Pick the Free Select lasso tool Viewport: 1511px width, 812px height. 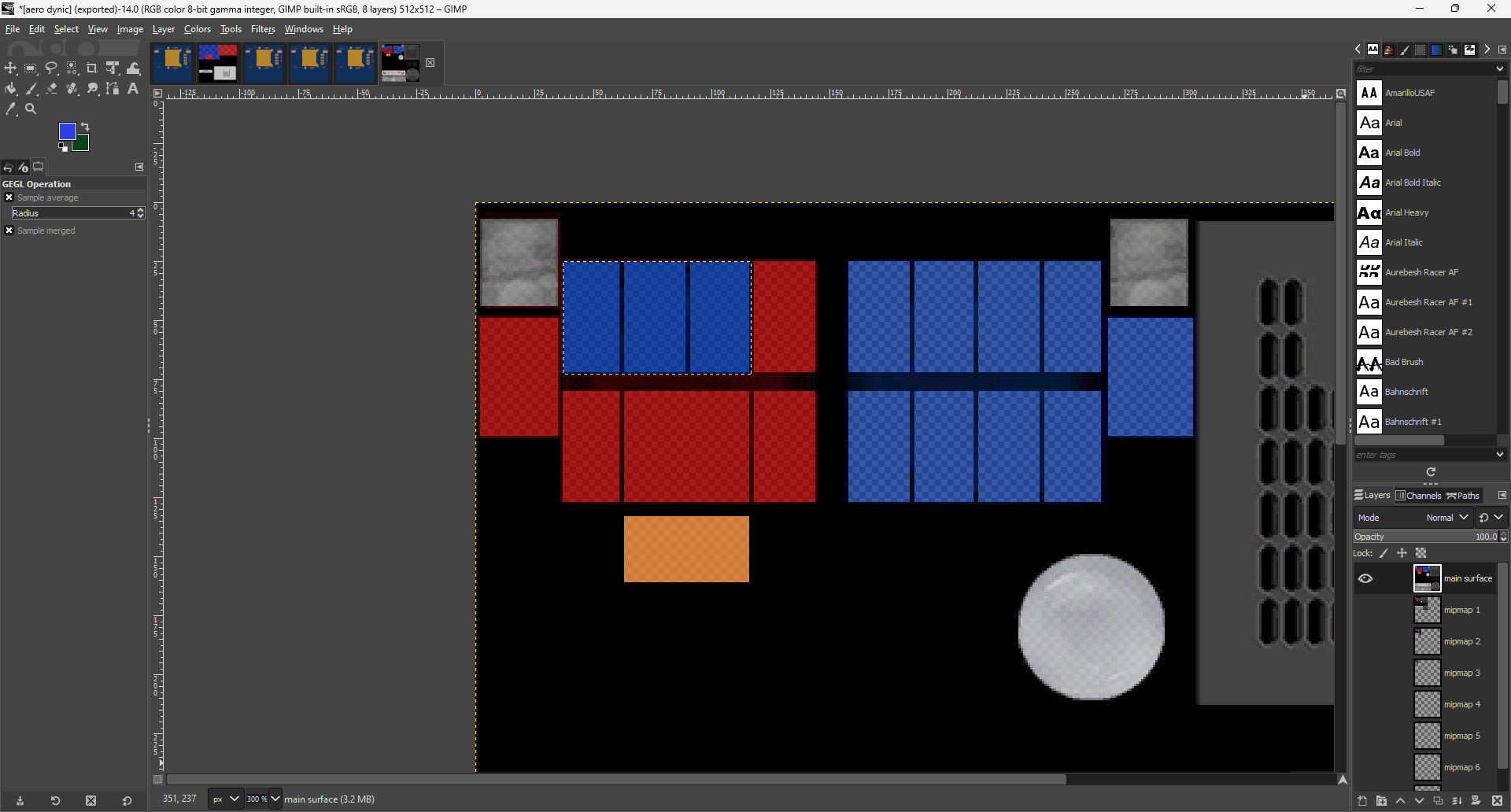[51, 68]
